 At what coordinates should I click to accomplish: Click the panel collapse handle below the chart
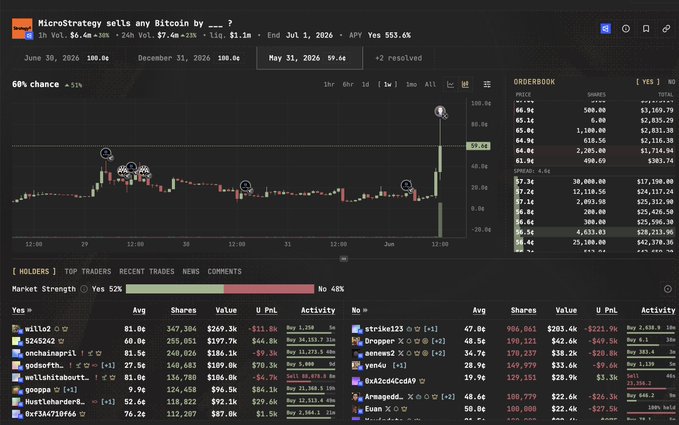click(343, 259)
